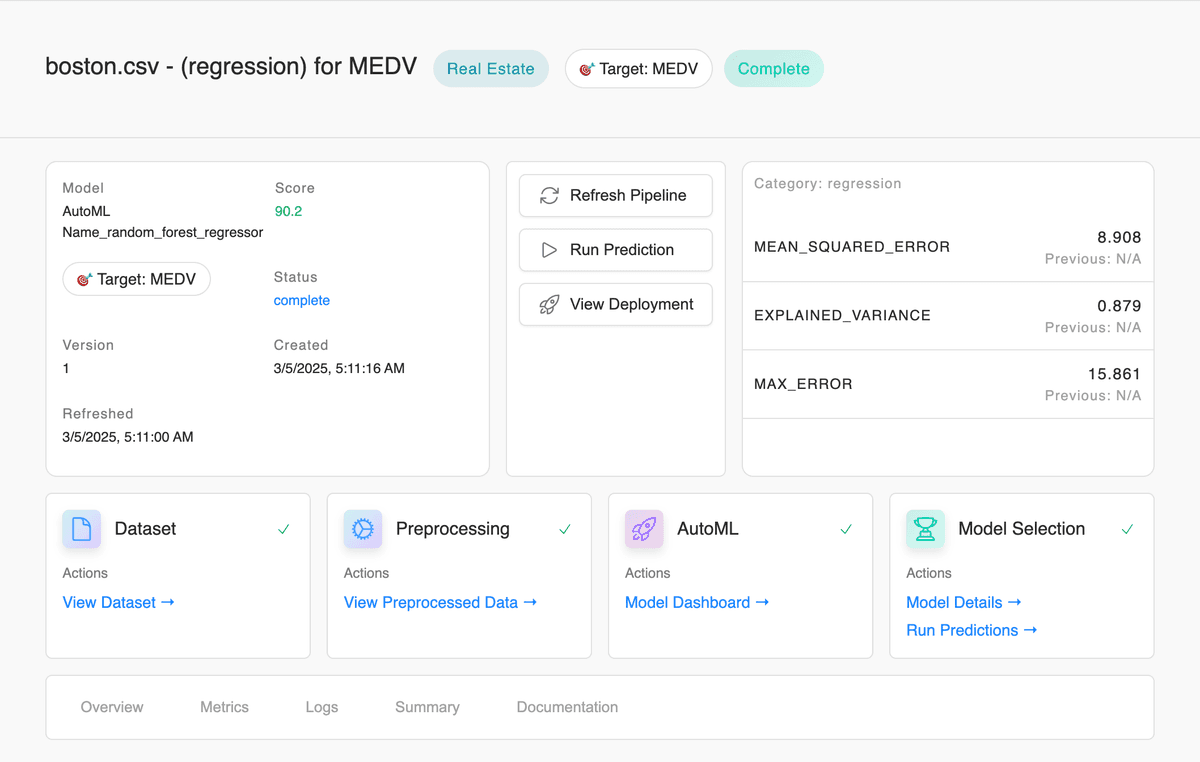Click the Complete status badge
This screenshot has height=762, width=1200.
[774, 69]
